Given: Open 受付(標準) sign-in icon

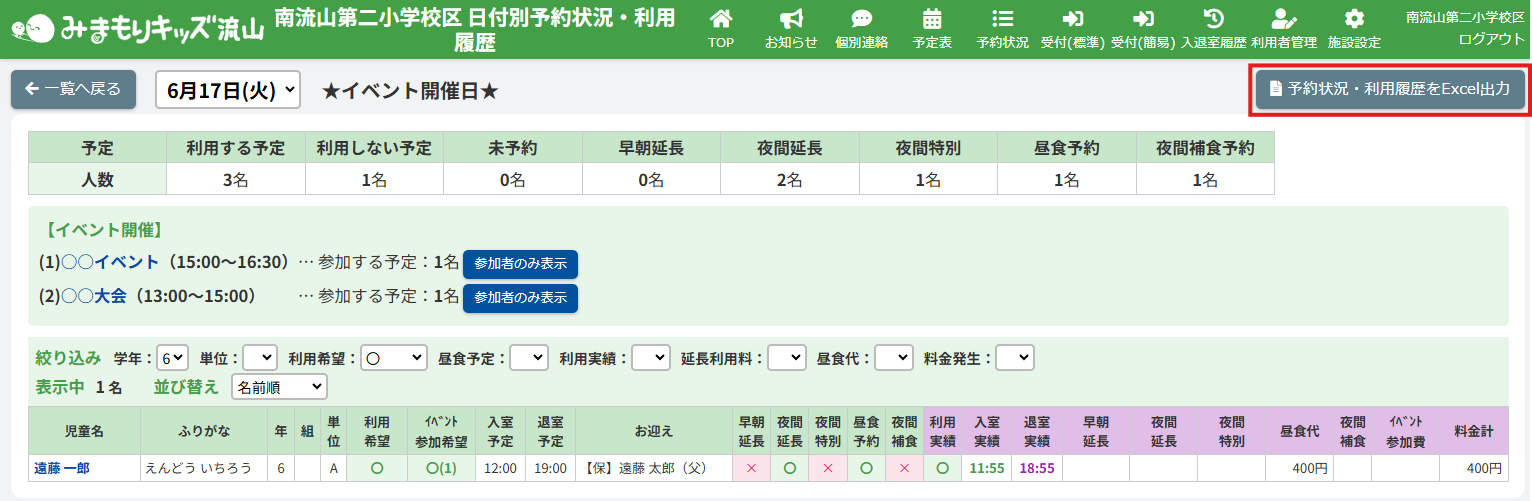Looking at the screenshot, I should (1072, 29).
